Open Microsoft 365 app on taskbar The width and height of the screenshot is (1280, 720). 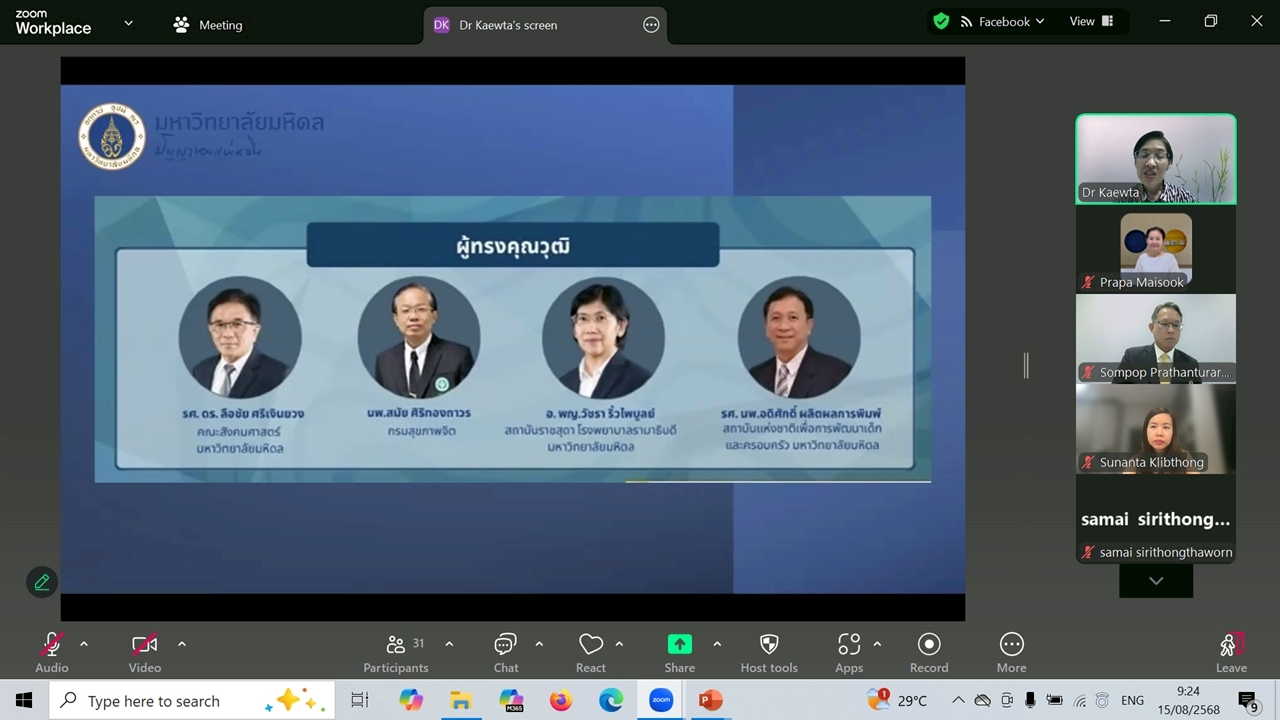[511, 700]
